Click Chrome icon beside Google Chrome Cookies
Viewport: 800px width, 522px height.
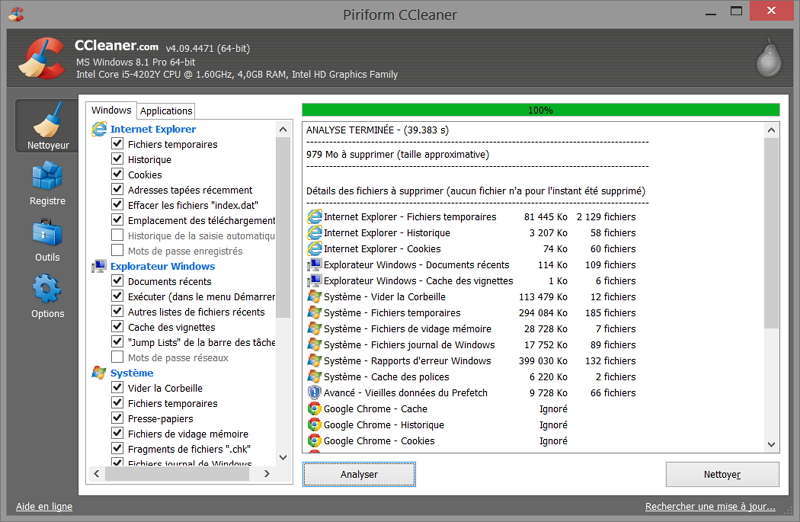tap(314, 441)
